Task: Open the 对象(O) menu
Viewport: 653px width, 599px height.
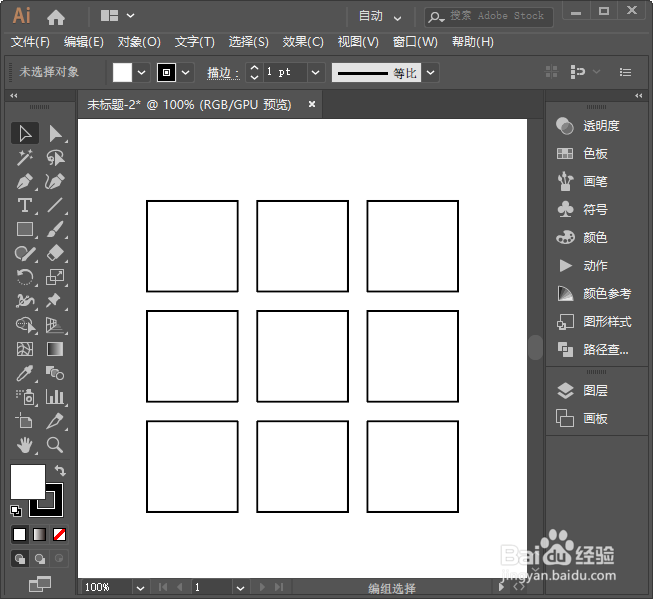Action: (x=139, y=42)
